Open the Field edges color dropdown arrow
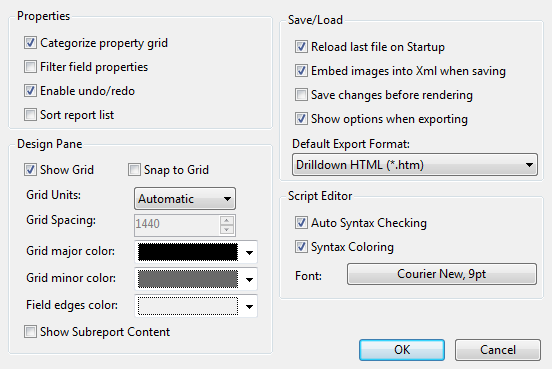Screen dimensions: 552x369 (x=249, y=306)
